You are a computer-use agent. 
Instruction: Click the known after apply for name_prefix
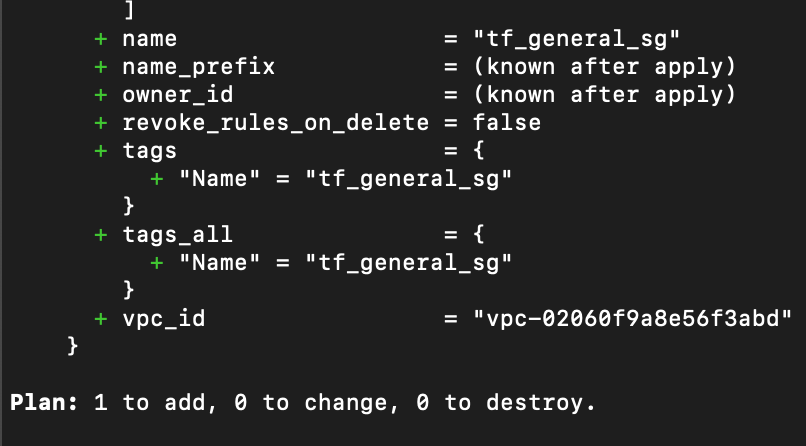605,67
